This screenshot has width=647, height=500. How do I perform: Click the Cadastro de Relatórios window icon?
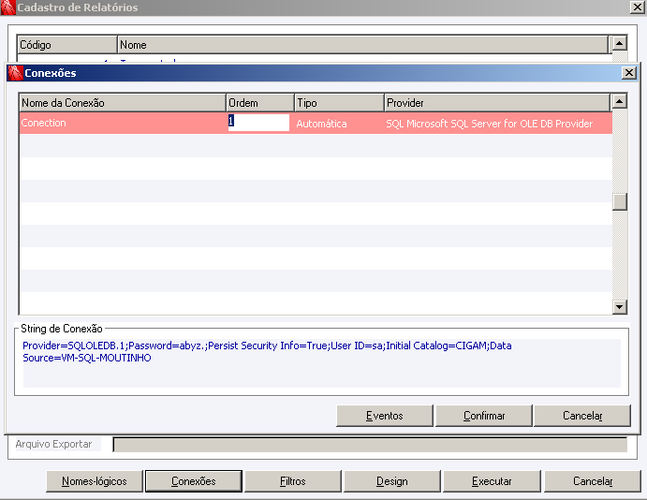pyautogui.click(x=8, y=7)
